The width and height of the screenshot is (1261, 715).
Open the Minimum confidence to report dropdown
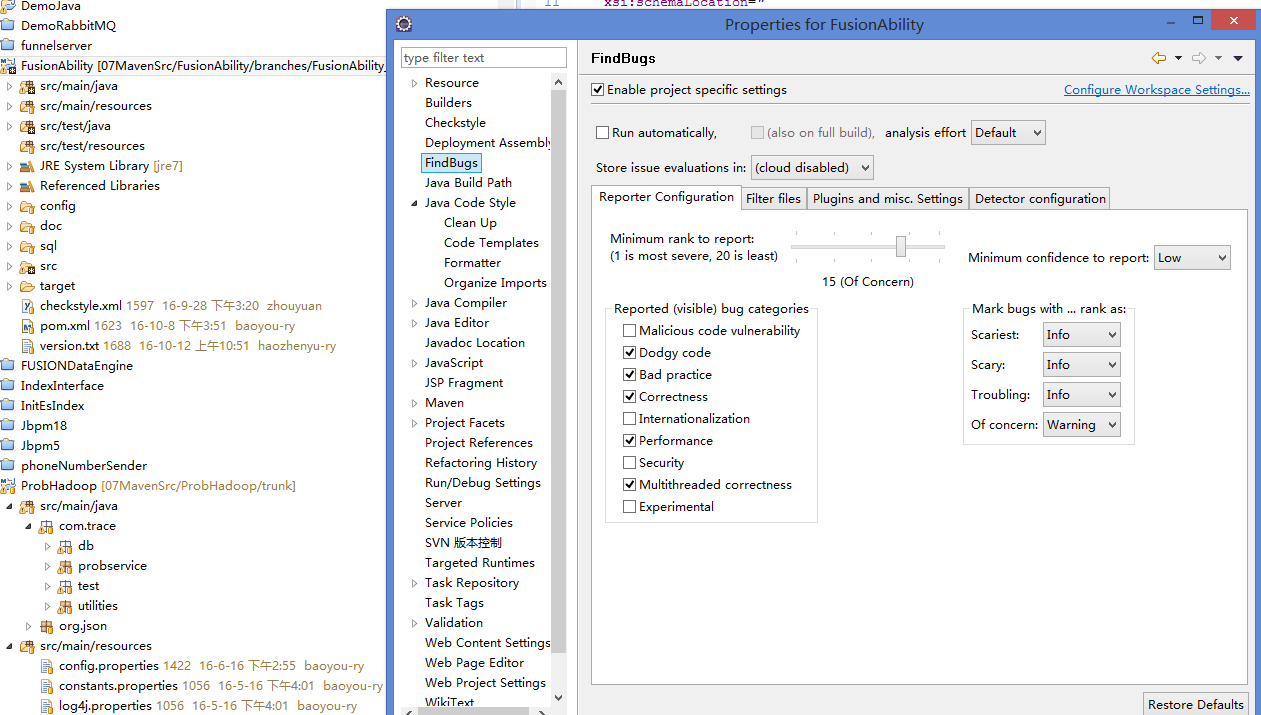point(1192,258)
